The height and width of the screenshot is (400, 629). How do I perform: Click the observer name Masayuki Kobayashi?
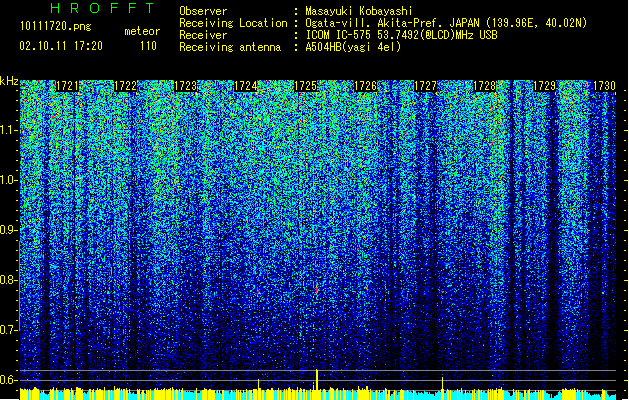(x=359, y=11)
